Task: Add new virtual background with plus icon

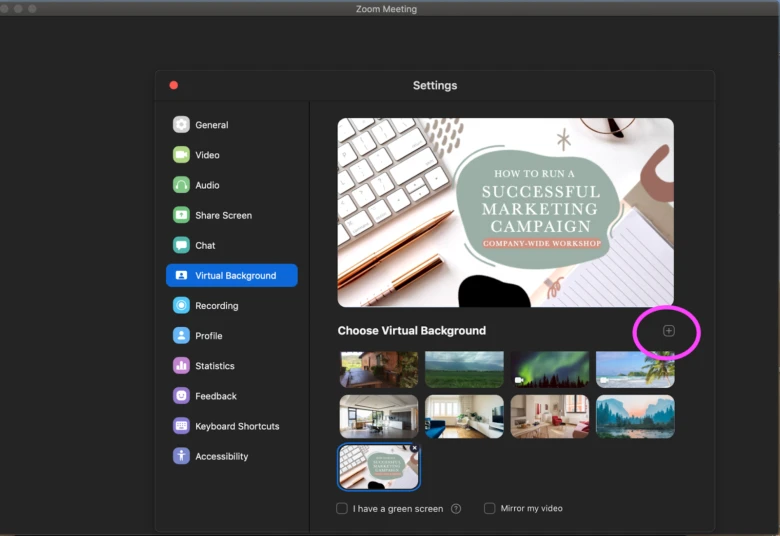Action: coord(669,331)
